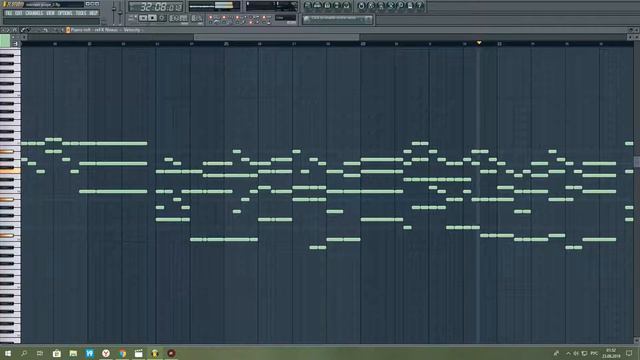Open the EDIT menu
640x360 pixels.
(x=18, y=13)
